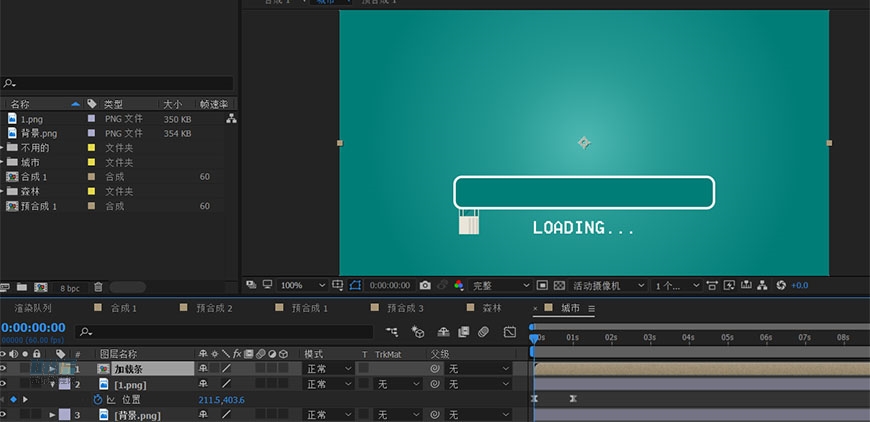Hide the [背景.png] layer eye
Viewport: 870px width, 422px height.
tap(3, 414)
